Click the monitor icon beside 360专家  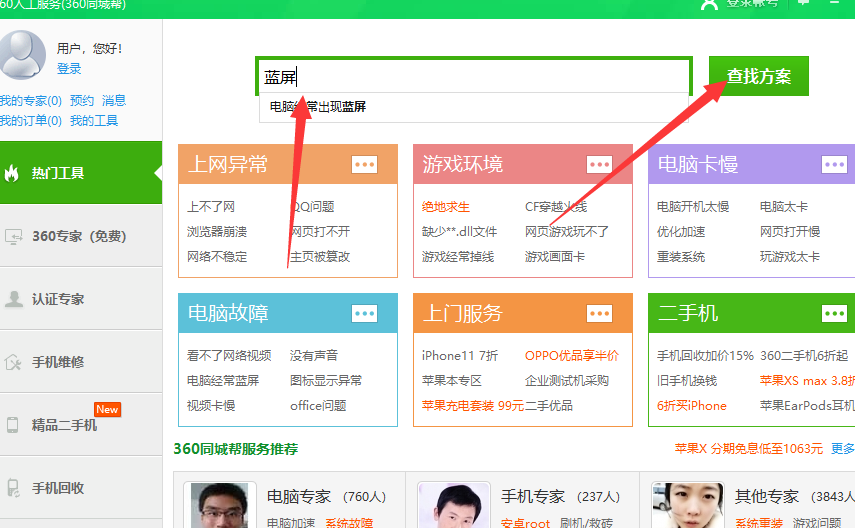13,236
